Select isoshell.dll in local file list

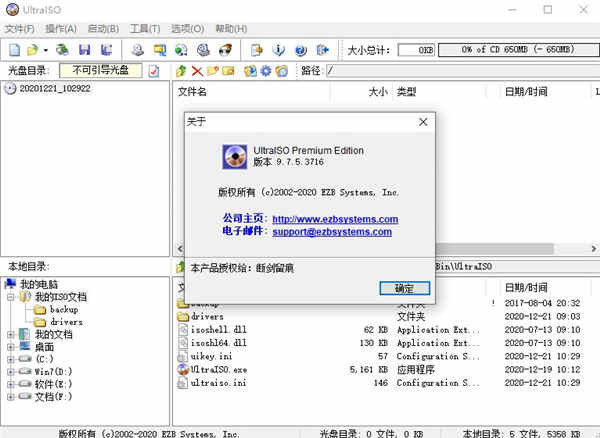219,330
